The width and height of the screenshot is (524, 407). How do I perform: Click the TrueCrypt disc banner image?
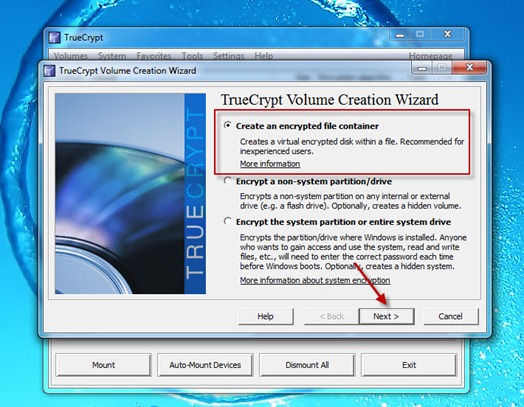tap(130, 194)
